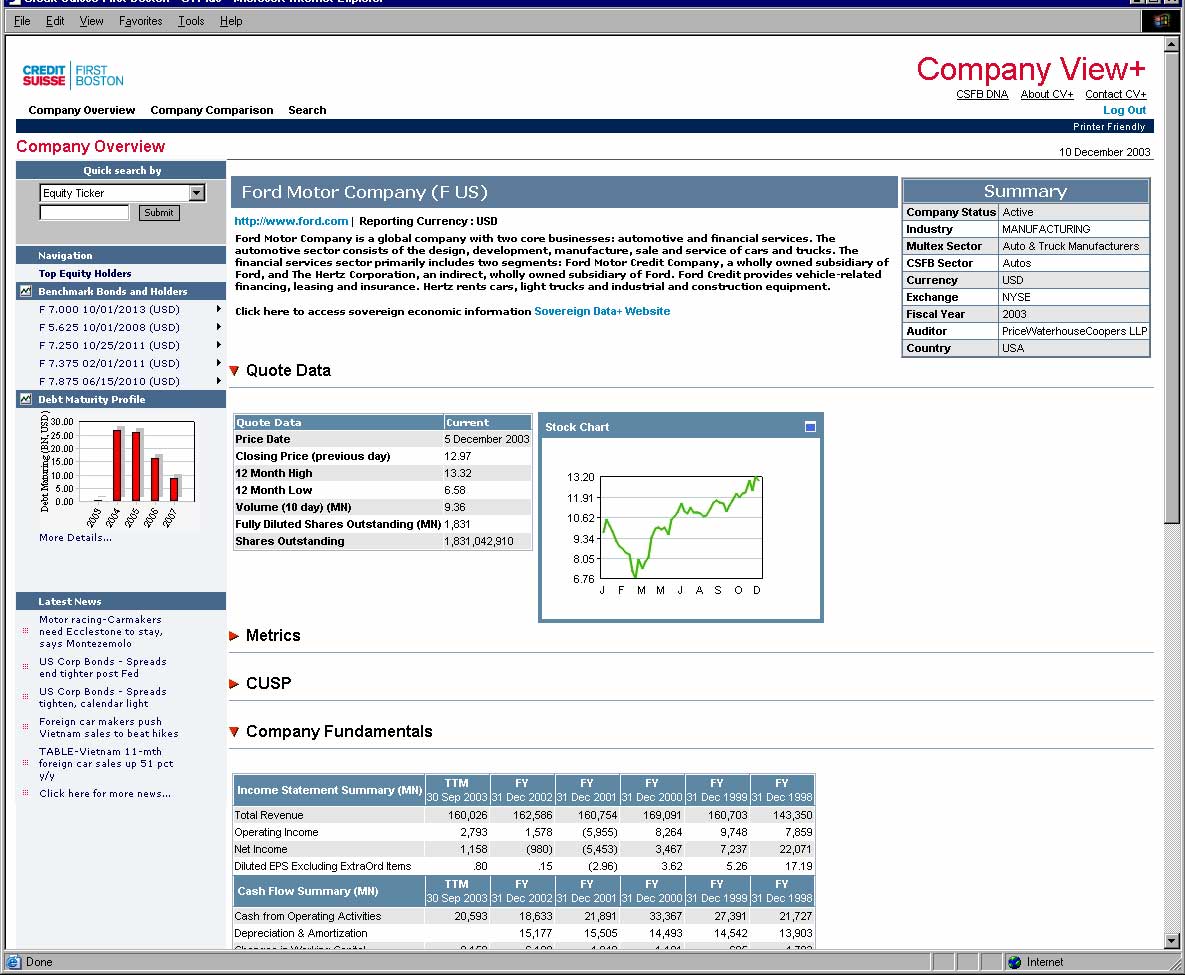Expand the F 7.250 10/25/2011 bond submenu arrow
Viewport: 1185px width, 975px height.
pyautogui.click(x=218, y=345)
